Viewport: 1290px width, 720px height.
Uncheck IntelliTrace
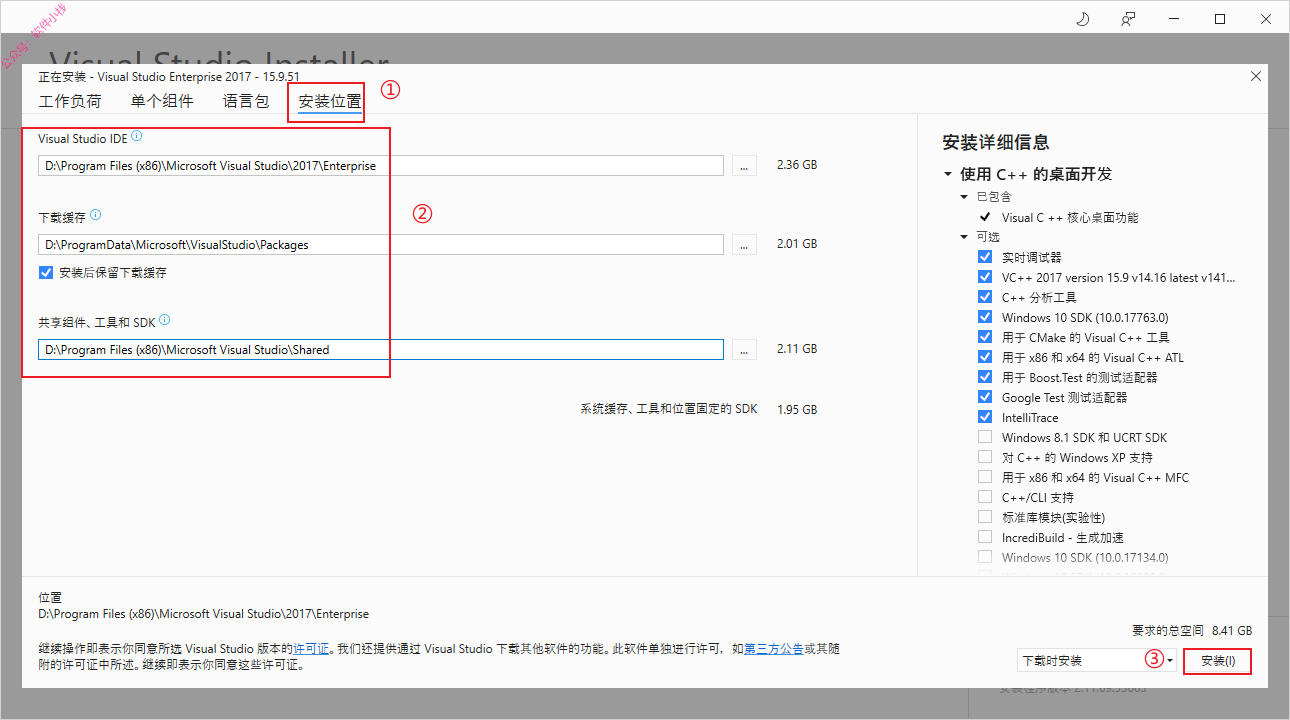[x=985, y=417]
